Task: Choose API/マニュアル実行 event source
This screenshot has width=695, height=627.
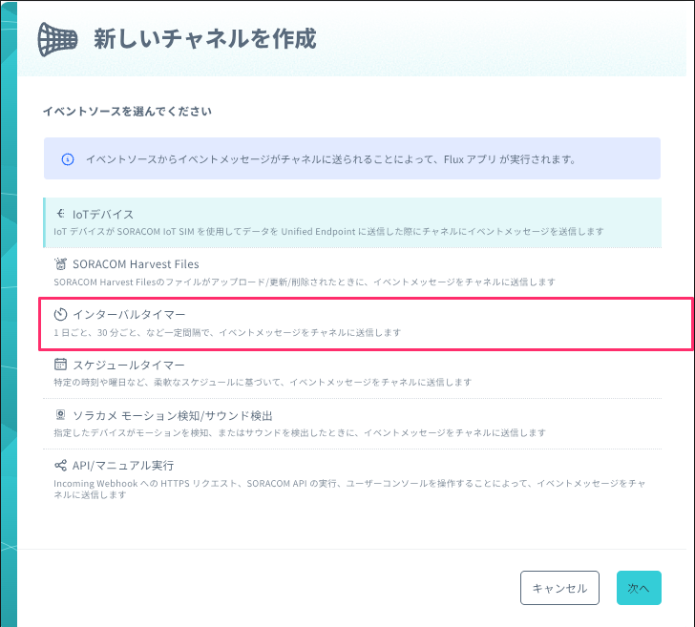Action: (x=352, y=481)
